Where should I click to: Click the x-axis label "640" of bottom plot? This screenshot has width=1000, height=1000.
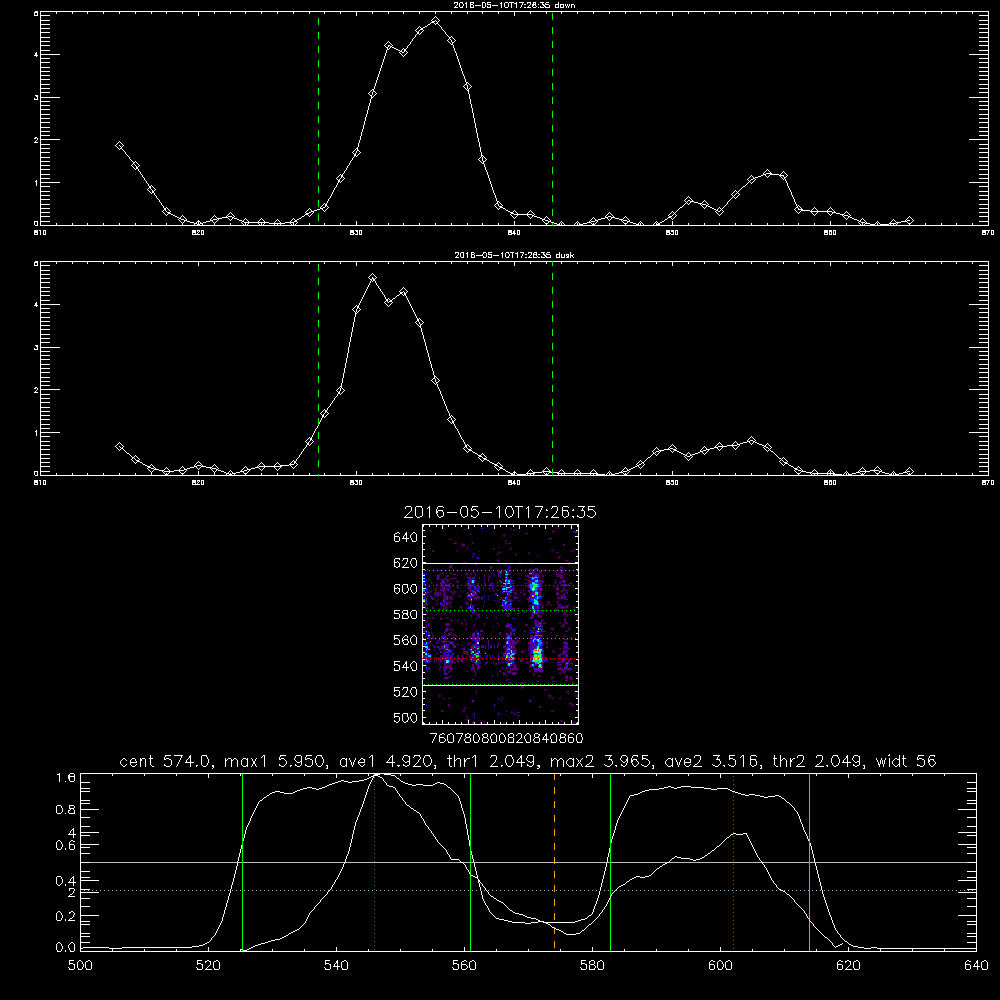(976, 966)
